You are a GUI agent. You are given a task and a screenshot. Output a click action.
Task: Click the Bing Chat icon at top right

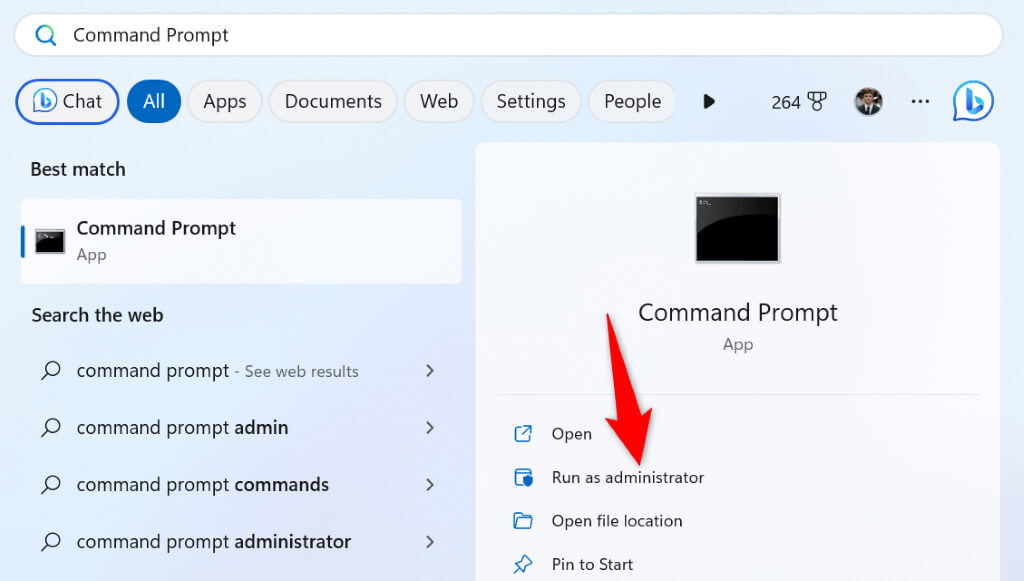click(x=972, y=101)
